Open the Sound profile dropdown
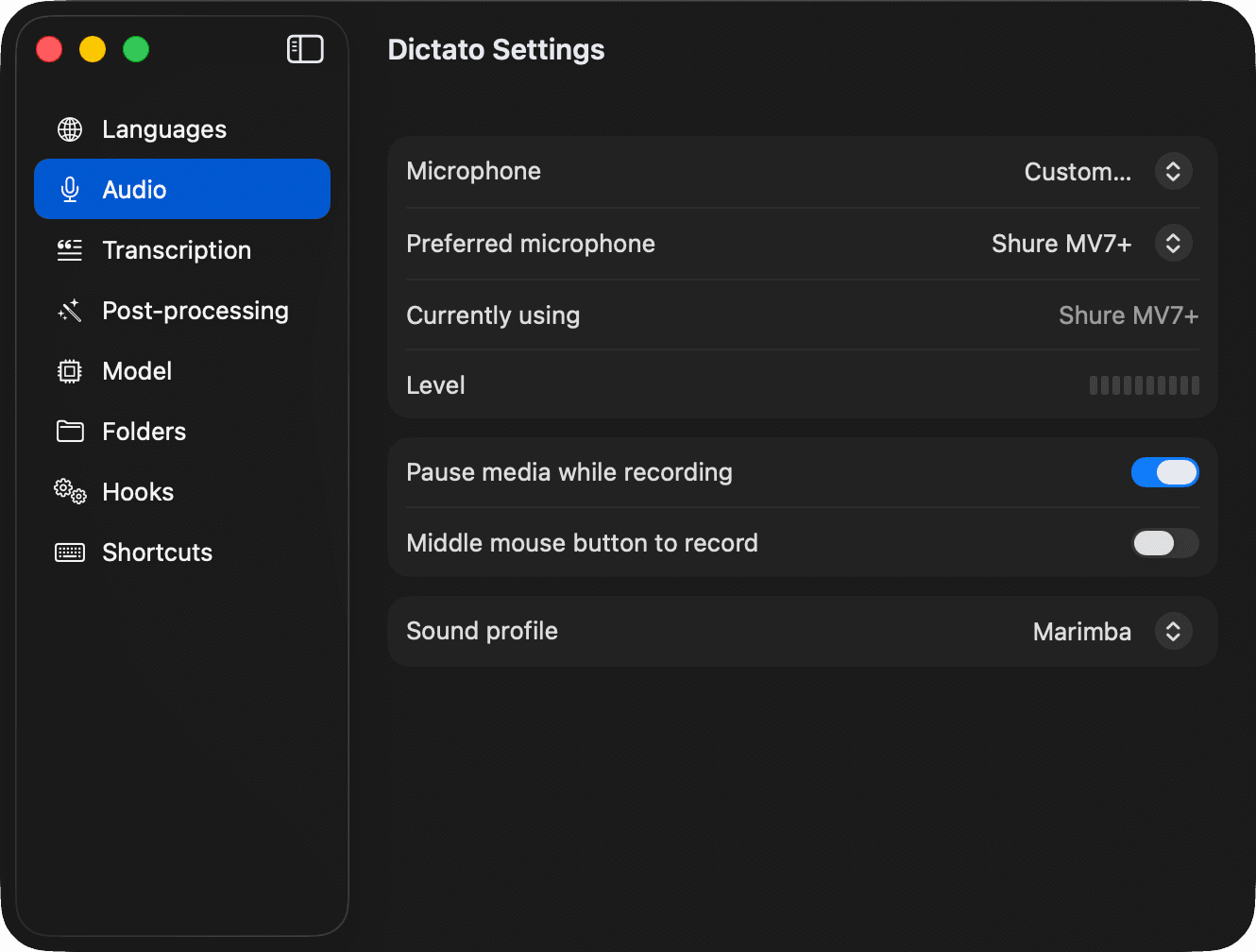This screenshot has width=1256, height=952. tap(1173, 632)
